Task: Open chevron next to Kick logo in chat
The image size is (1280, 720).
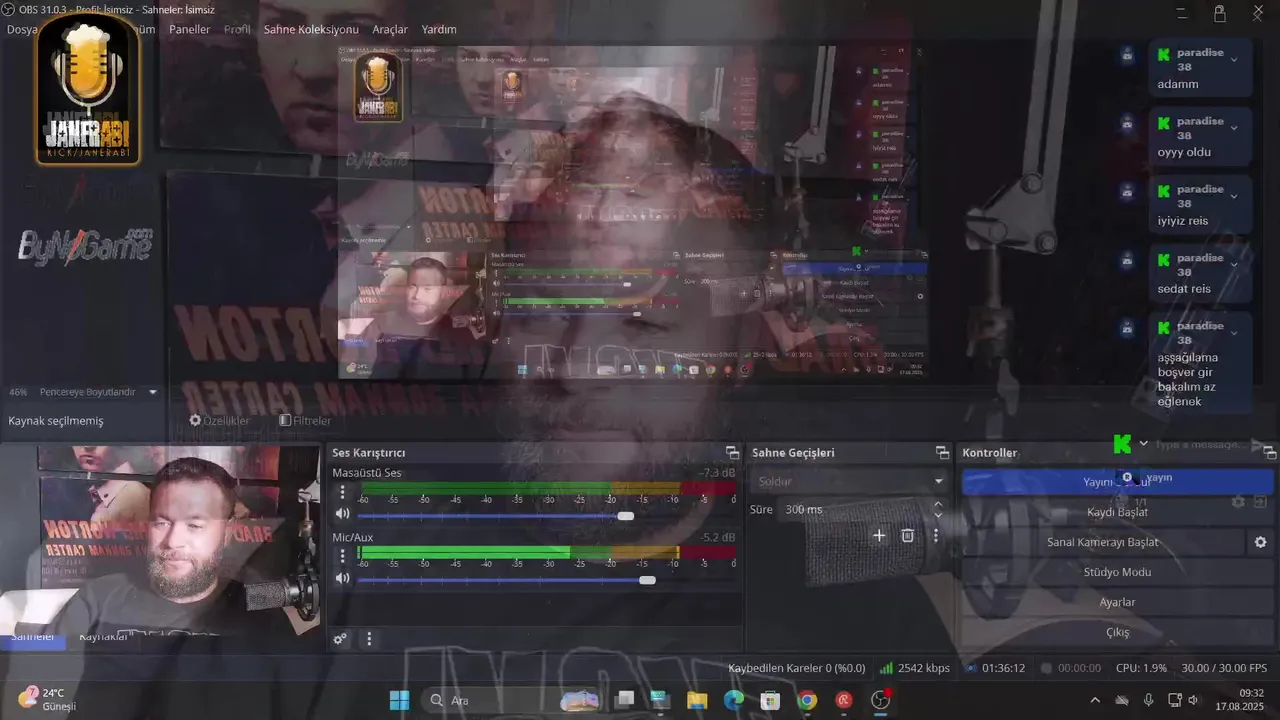Action: (1143, 444)
